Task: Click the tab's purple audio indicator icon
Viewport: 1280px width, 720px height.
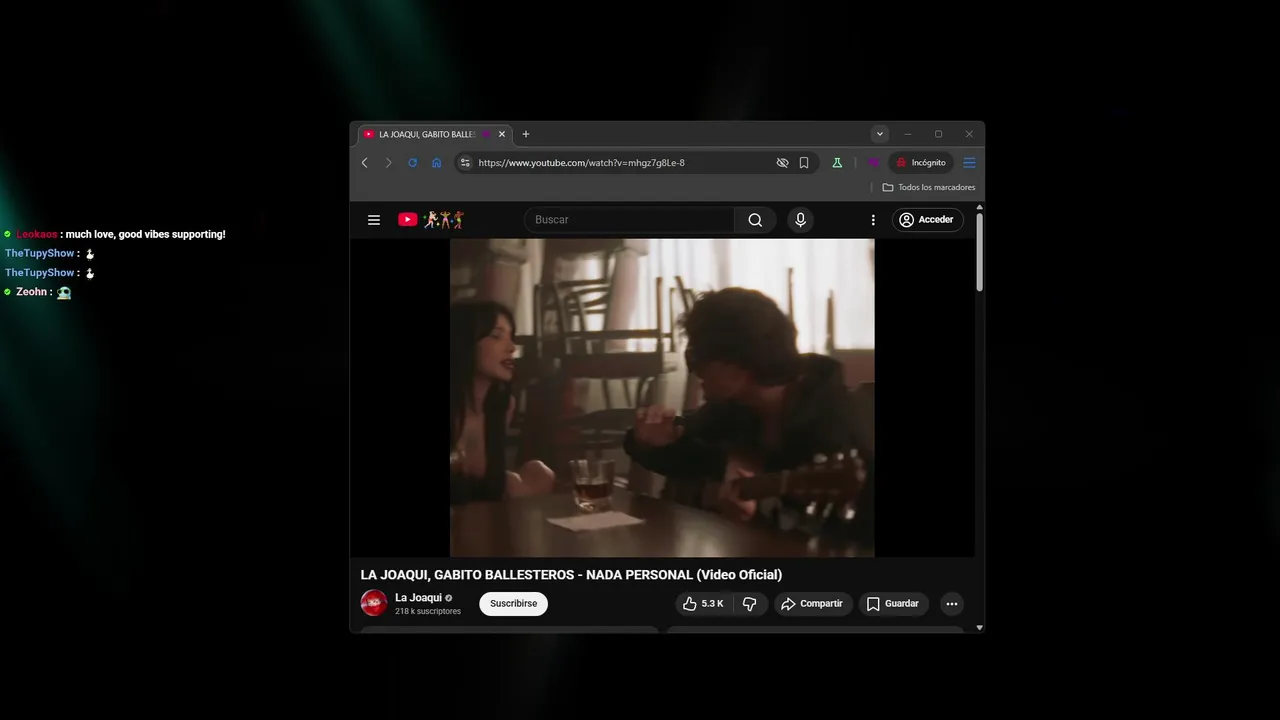Action: click(x=486, y=134)
